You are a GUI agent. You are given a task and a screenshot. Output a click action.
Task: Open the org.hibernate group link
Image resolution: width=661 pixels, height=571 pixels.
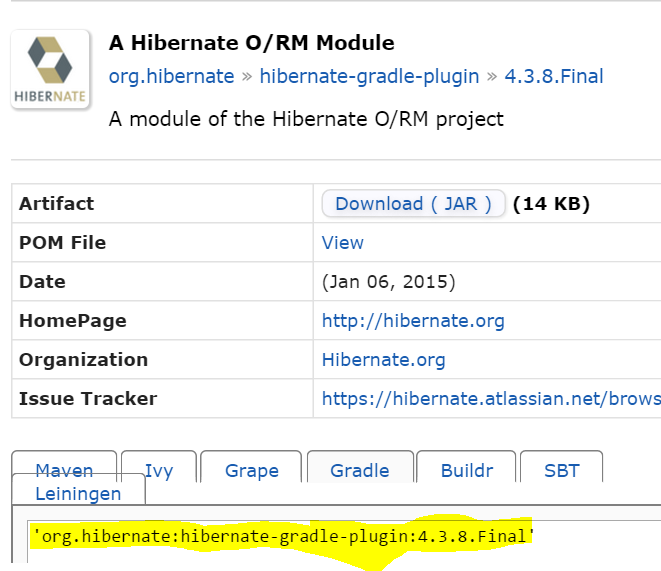[x=171, y=76]
